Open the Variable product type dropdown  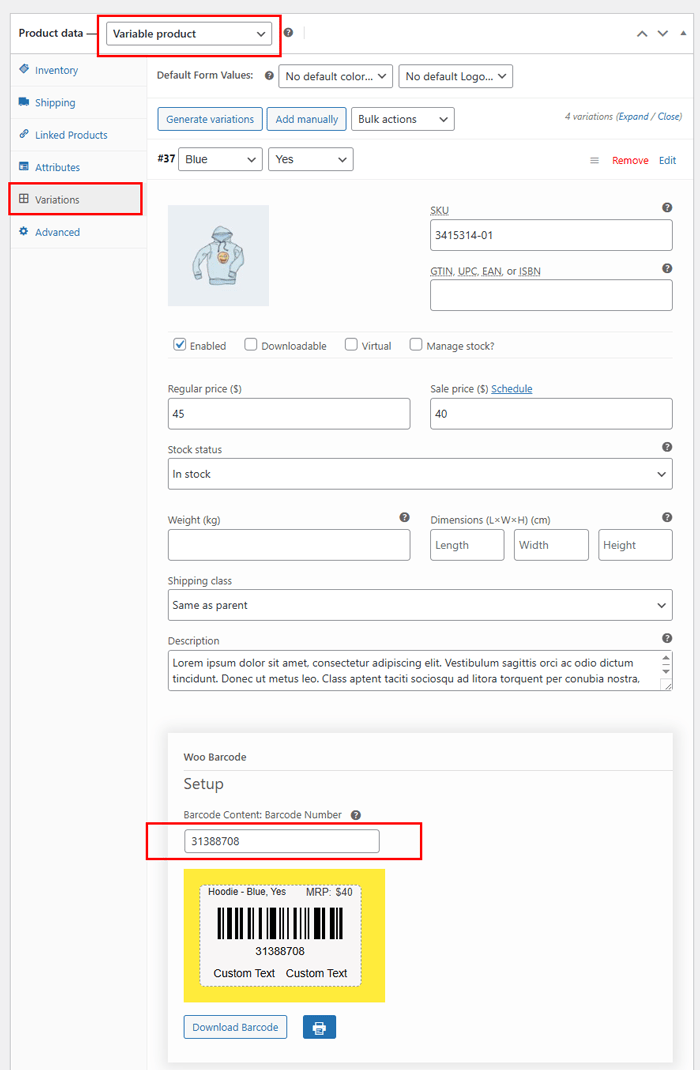tap(189, 34)
